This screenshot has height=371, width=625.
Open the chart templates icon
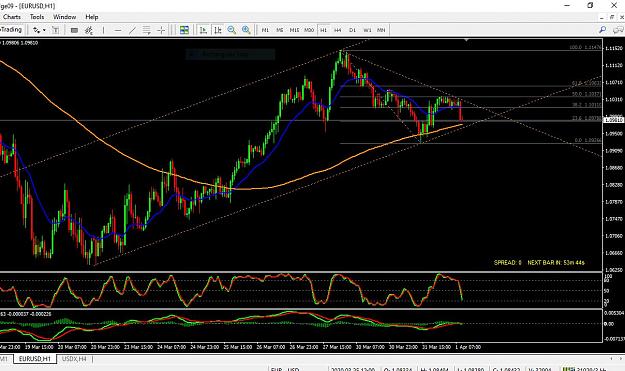tap(56, 30)
